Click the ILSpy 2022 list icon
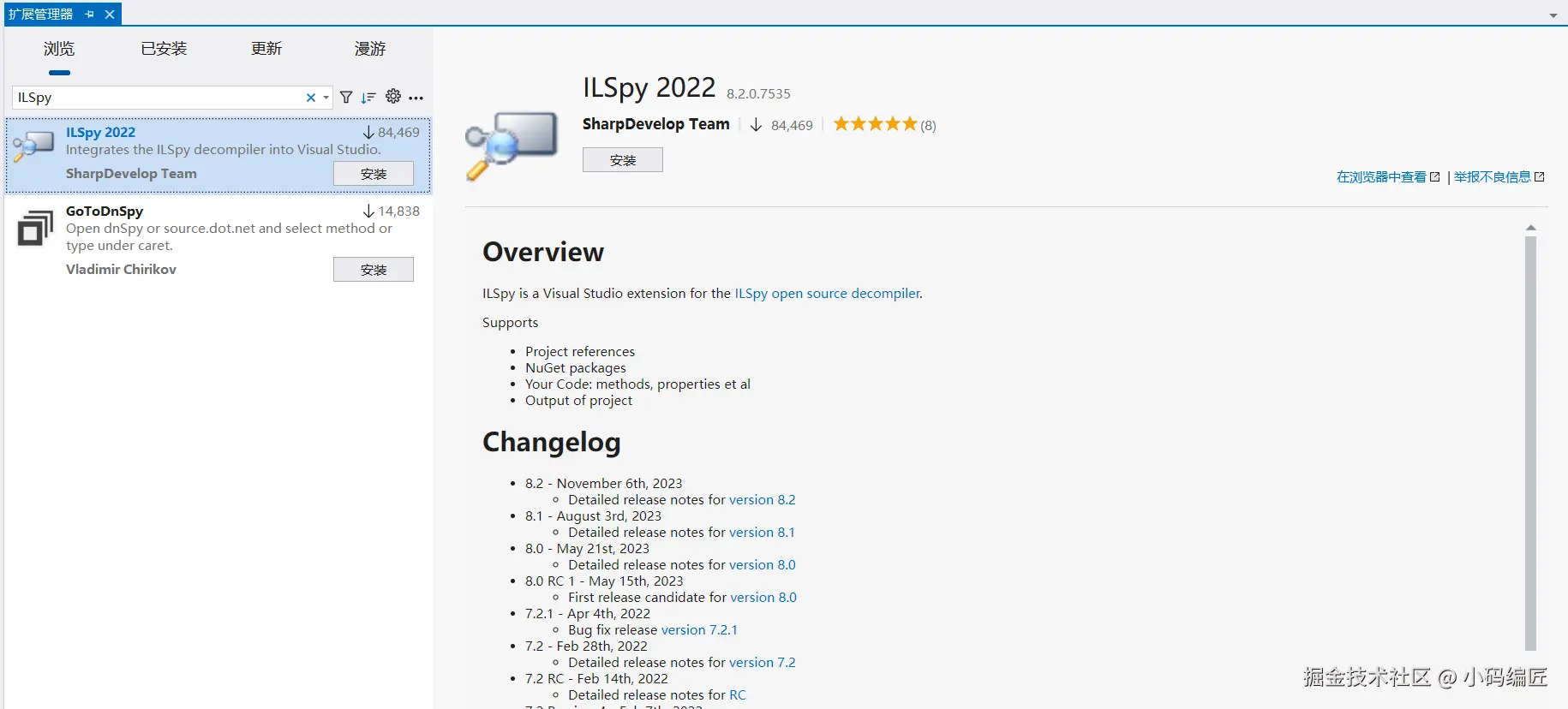This screenshot has width=1568, height=709. tap(33, 146)
